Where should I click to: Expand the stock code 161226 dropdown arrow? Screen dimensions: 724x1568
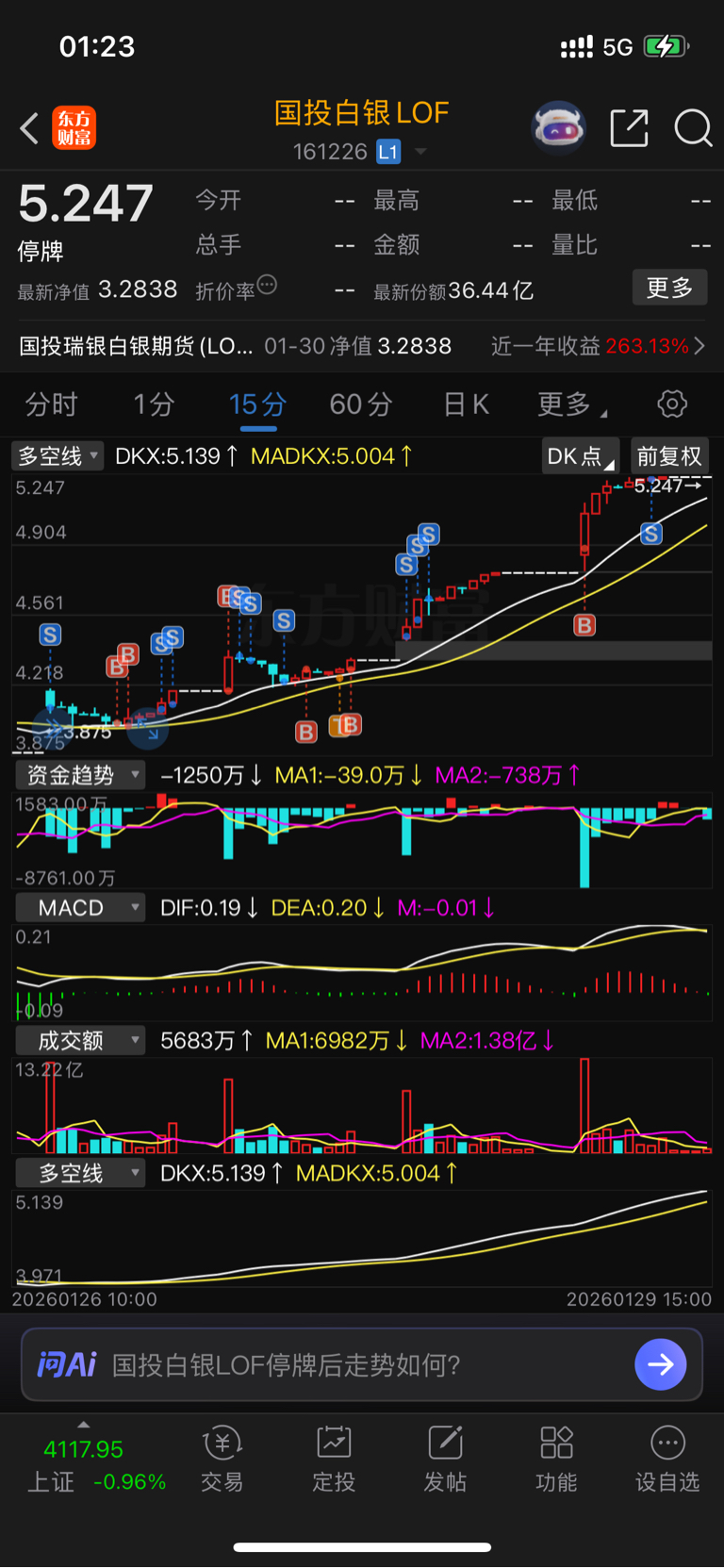point(421,152)
